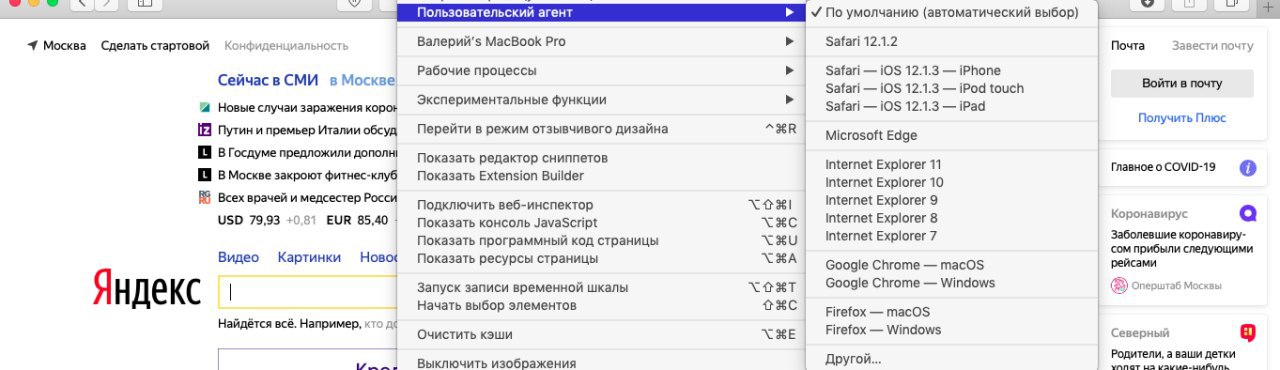Select Safari iOS 12.1.3 iPod touch agent
The image size is (1280, 370).
click(951, 89)
